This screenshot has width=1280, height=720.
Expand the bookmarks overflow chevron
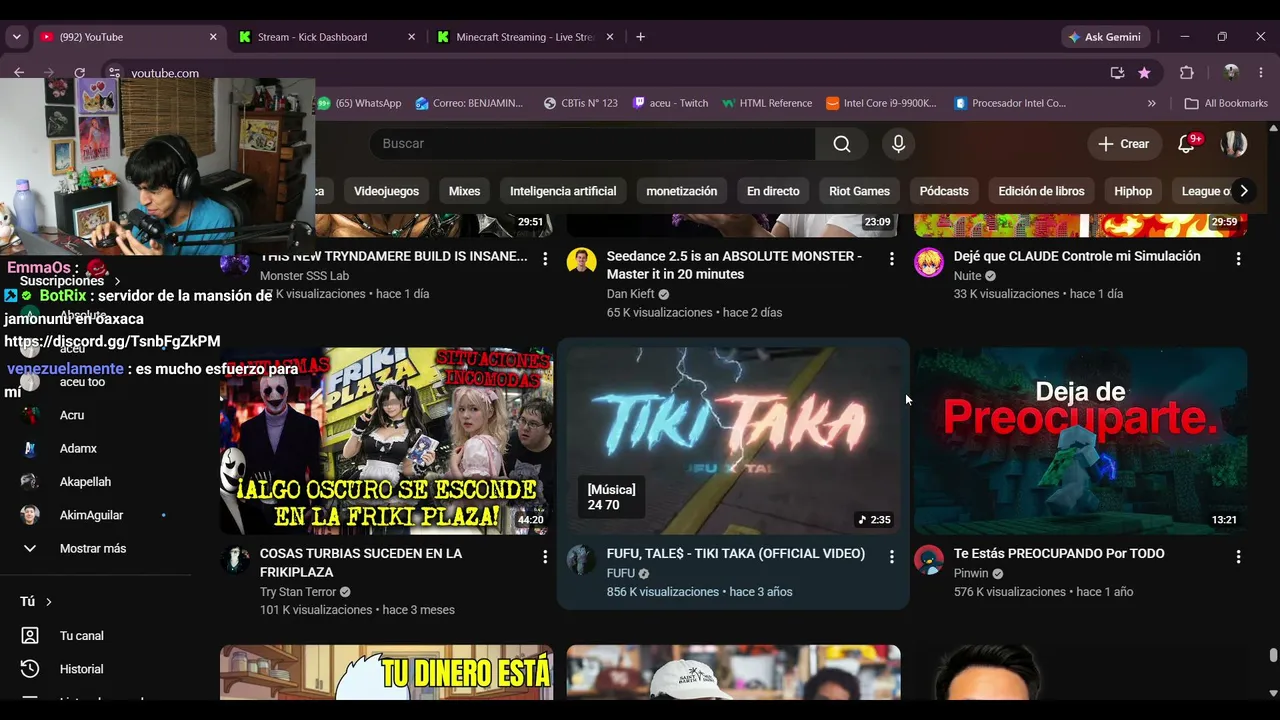1152,103
